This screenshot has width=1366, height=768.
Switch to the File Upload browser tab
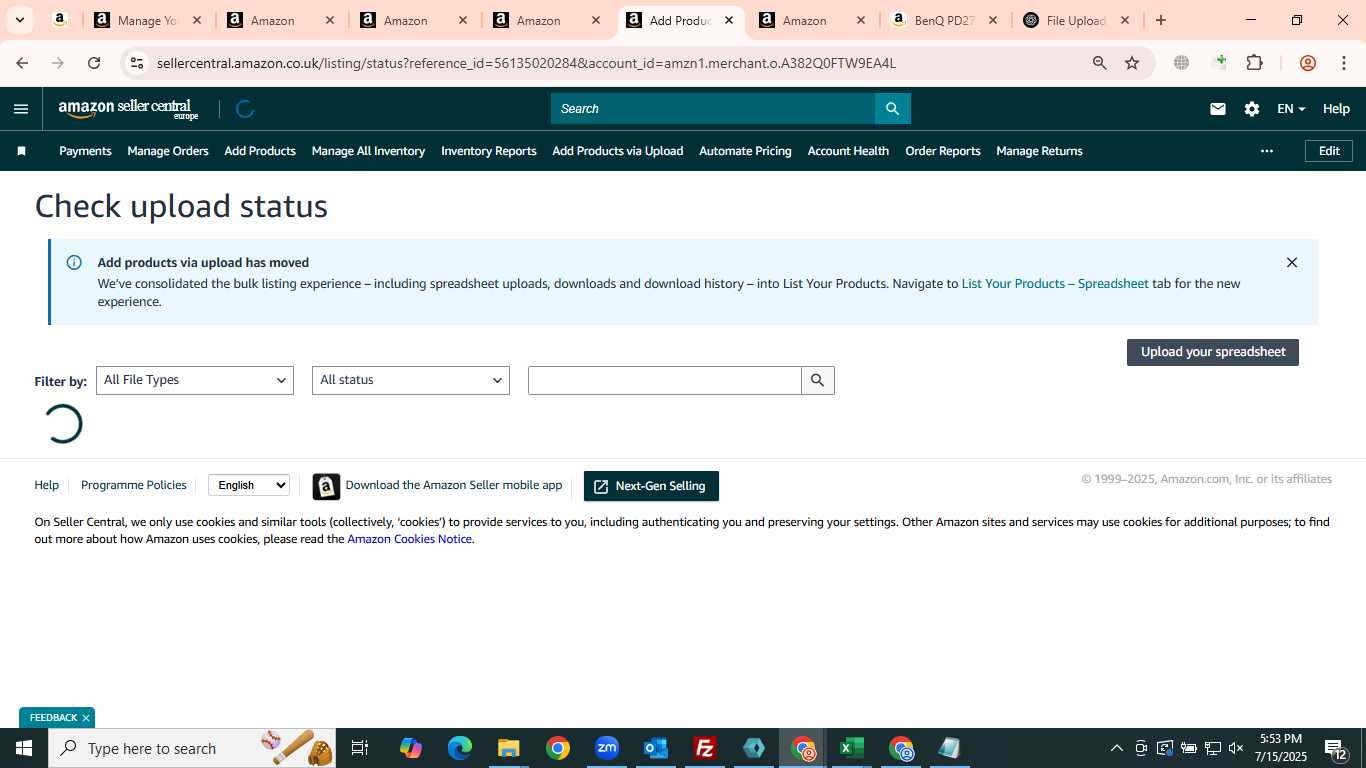1078,20
